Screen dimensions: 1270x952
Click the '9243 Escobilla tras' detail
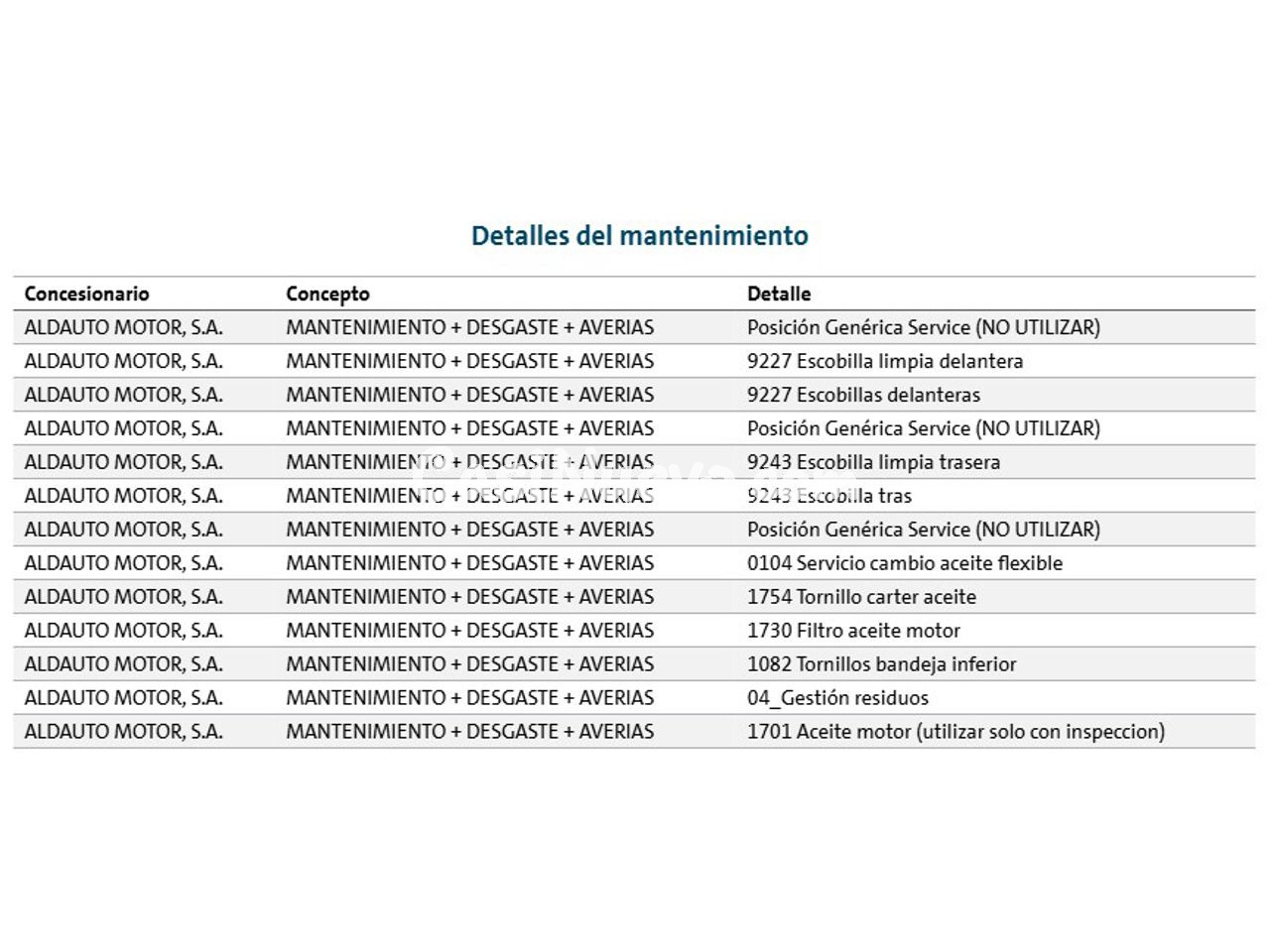[828, 496]
